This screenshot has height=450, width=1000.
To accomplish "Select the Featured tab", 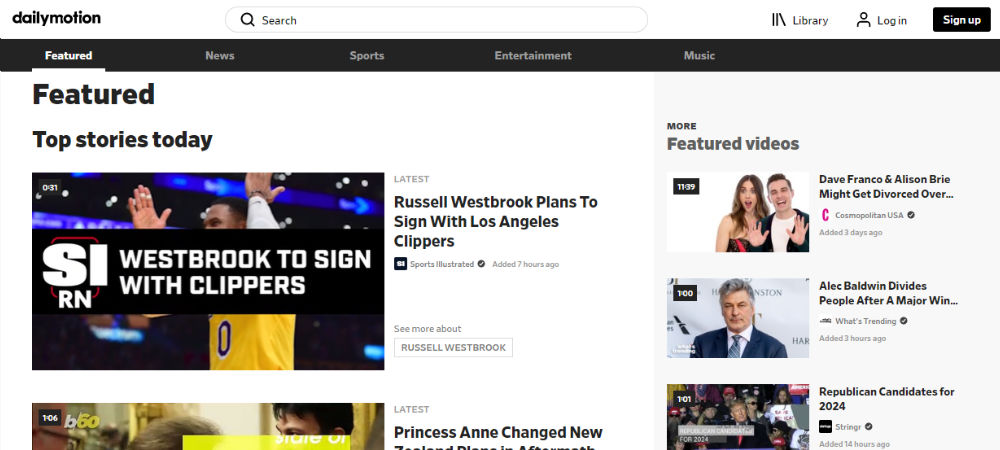I will (68, 55).
